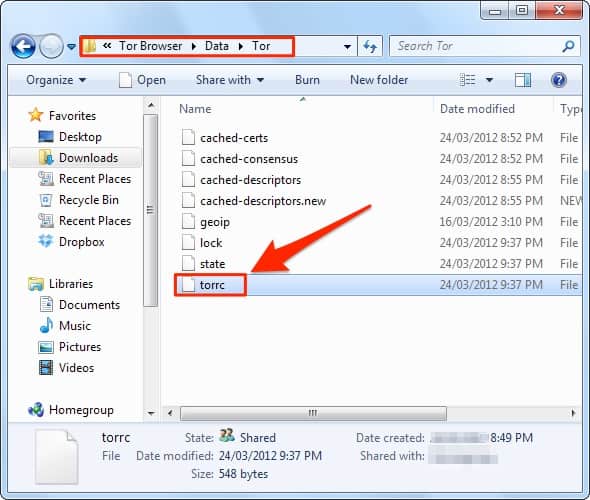Click the folder icon in address bar

pos(90,46)
